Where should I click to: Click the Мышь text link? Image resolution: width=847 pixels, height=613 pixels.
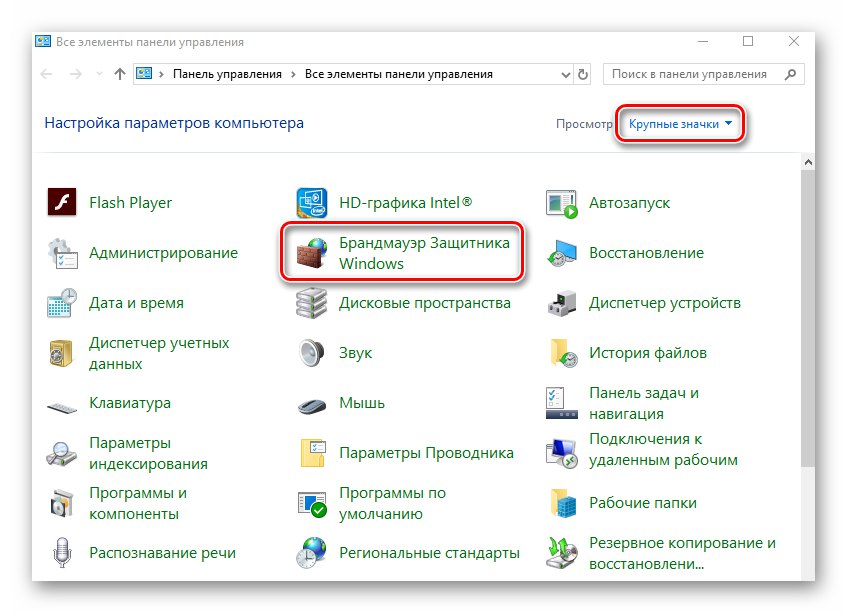[362, 403]
